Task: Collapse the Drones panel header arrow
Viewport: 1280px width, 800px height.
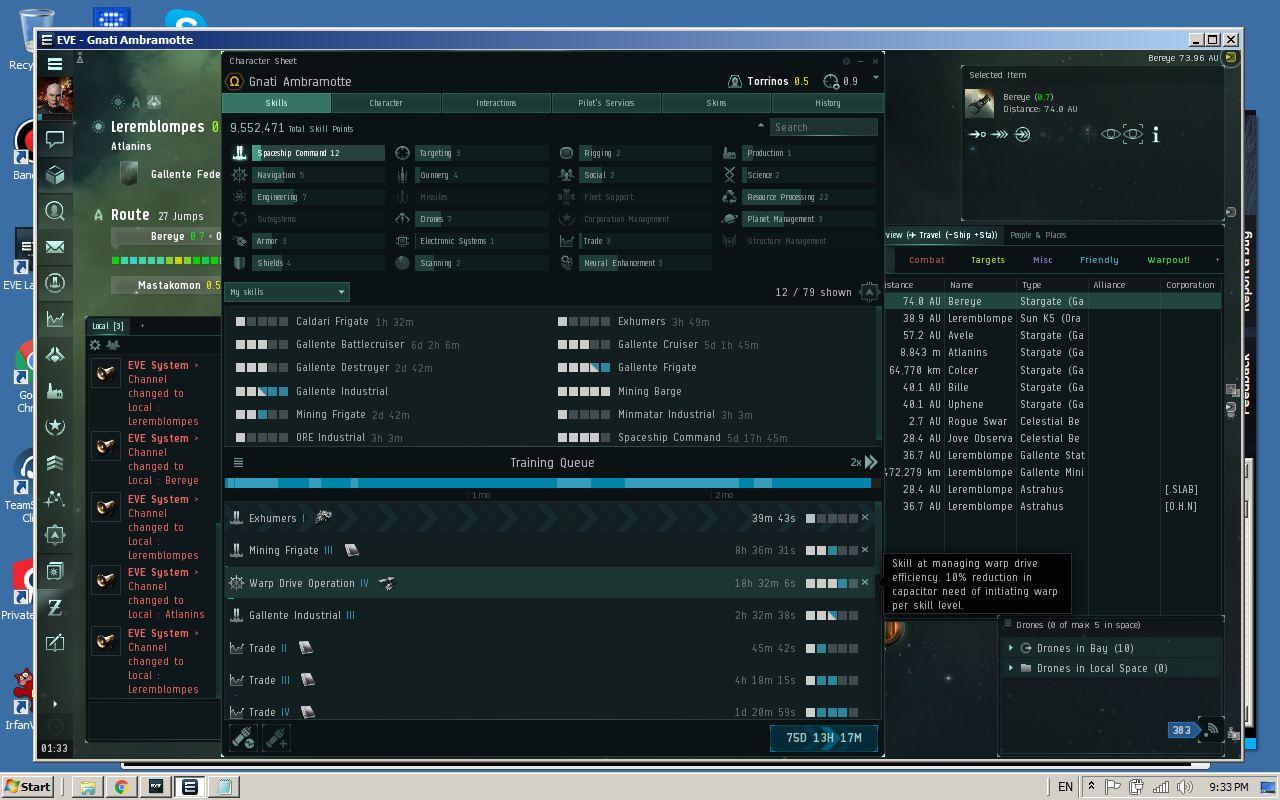Action: click(1008, 625)
